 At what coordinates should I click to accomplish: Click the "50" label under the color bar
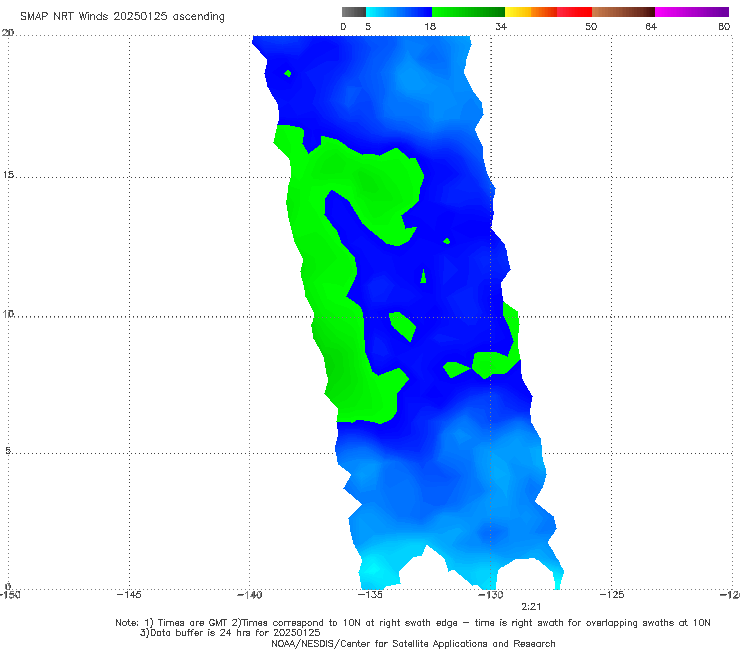click(x=591, y=27)
